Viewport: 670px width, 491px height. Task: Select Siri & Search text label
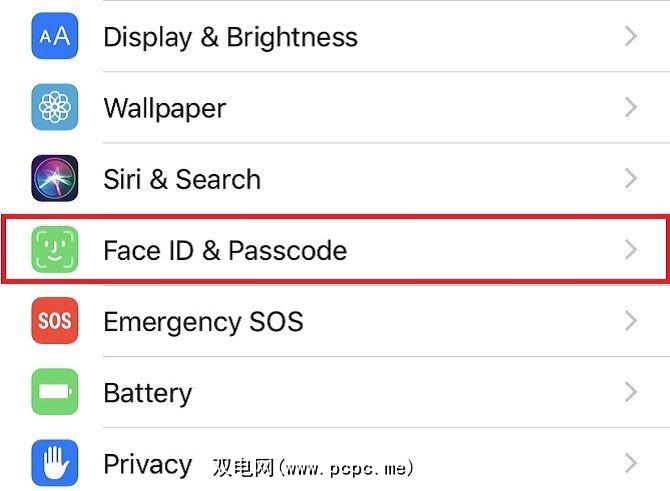[x=182, y=179]
